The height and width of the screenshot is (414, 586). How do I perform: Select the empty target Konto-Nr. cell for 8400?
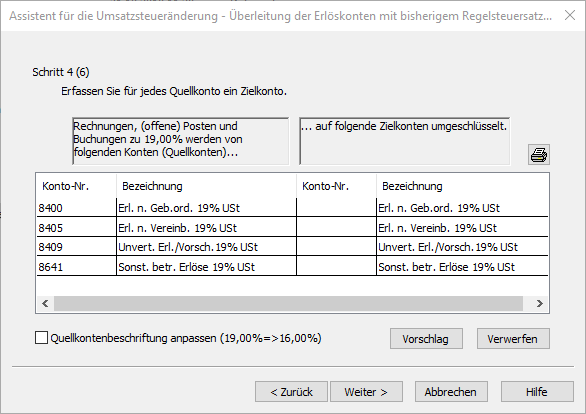pyautogui.click(x=336, y=207)
